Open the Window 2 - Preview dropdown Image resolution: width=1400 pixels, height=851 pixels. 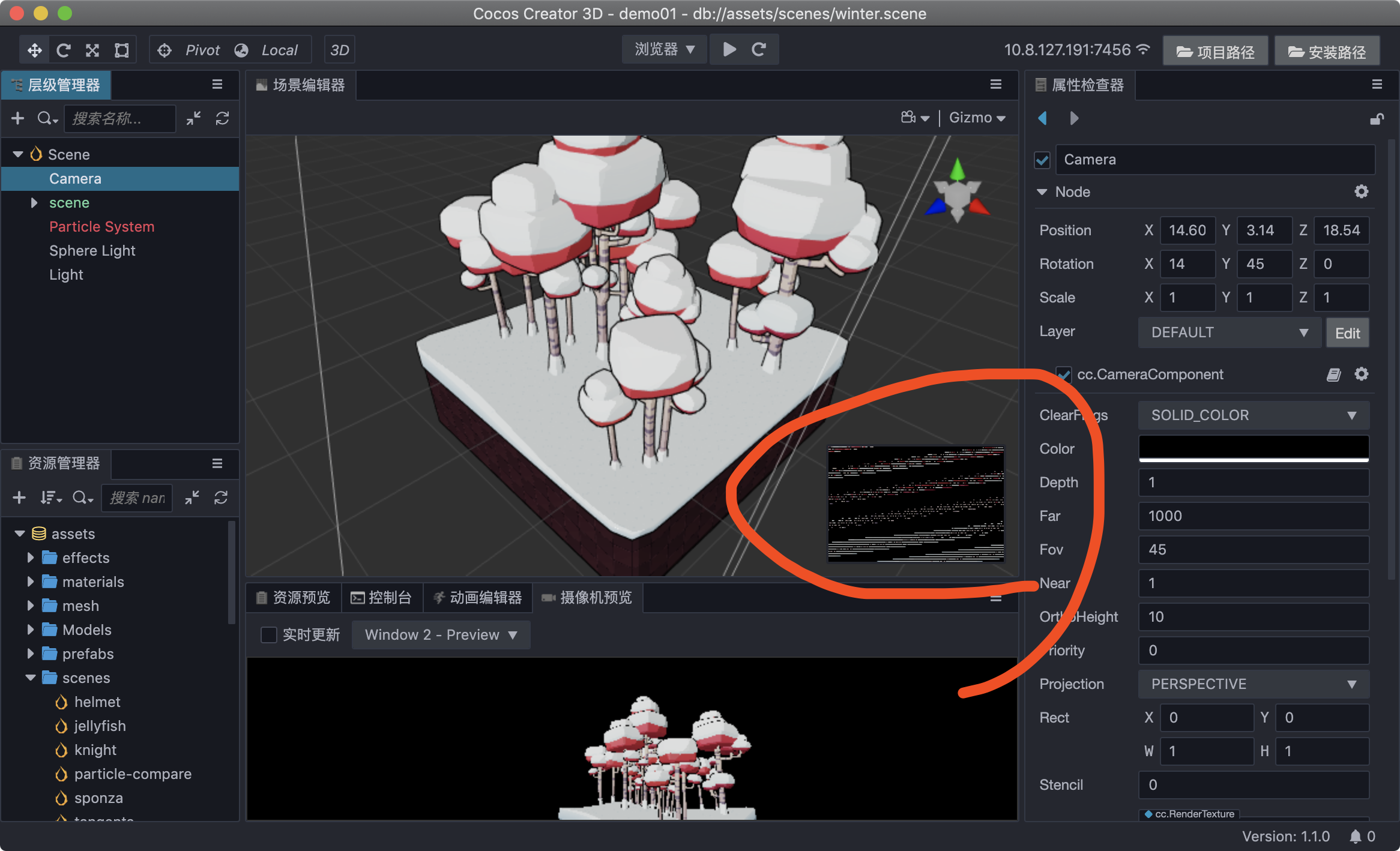441,634
